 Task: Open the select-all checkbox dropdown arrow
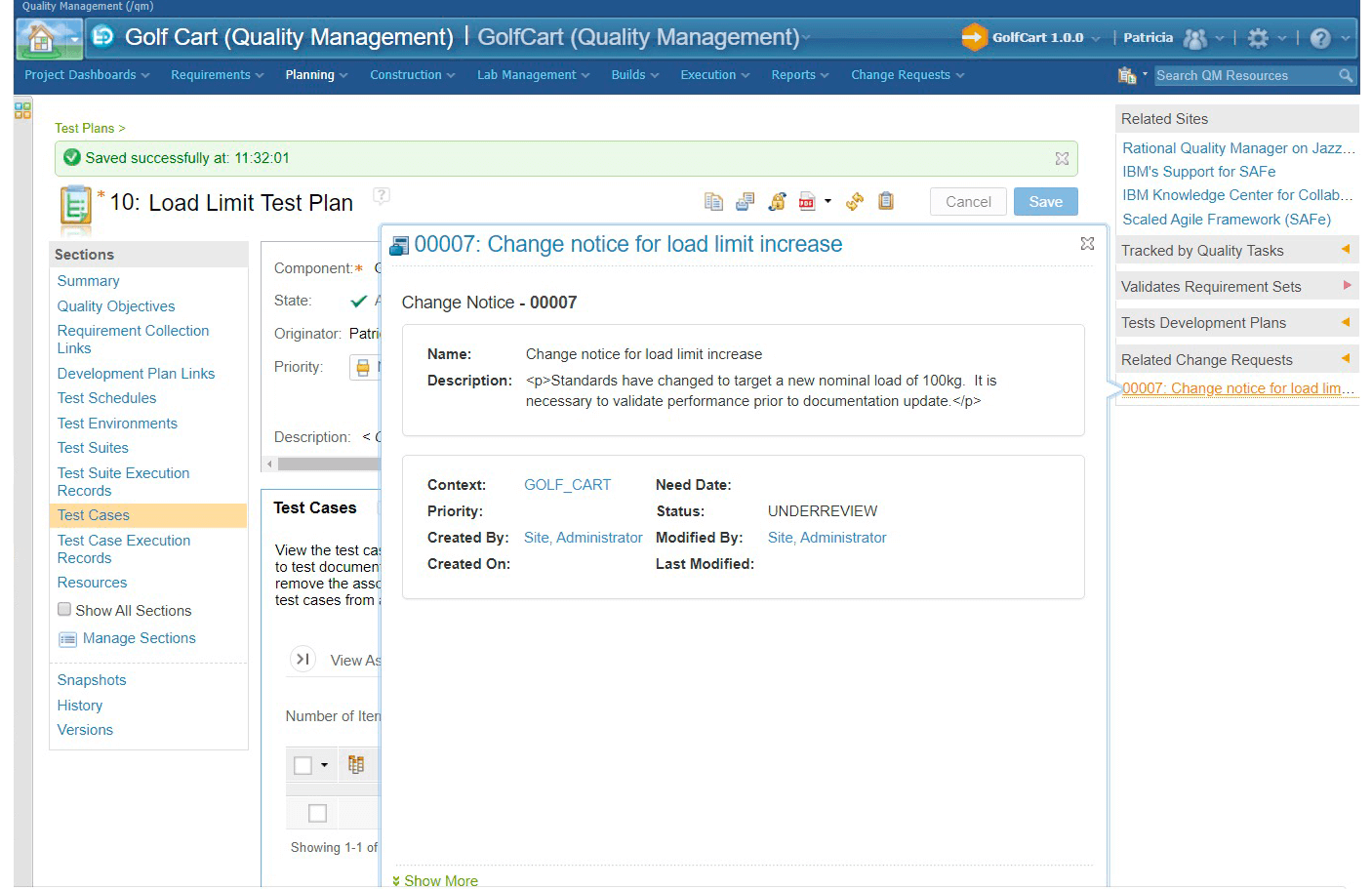[x=324, y=765]
